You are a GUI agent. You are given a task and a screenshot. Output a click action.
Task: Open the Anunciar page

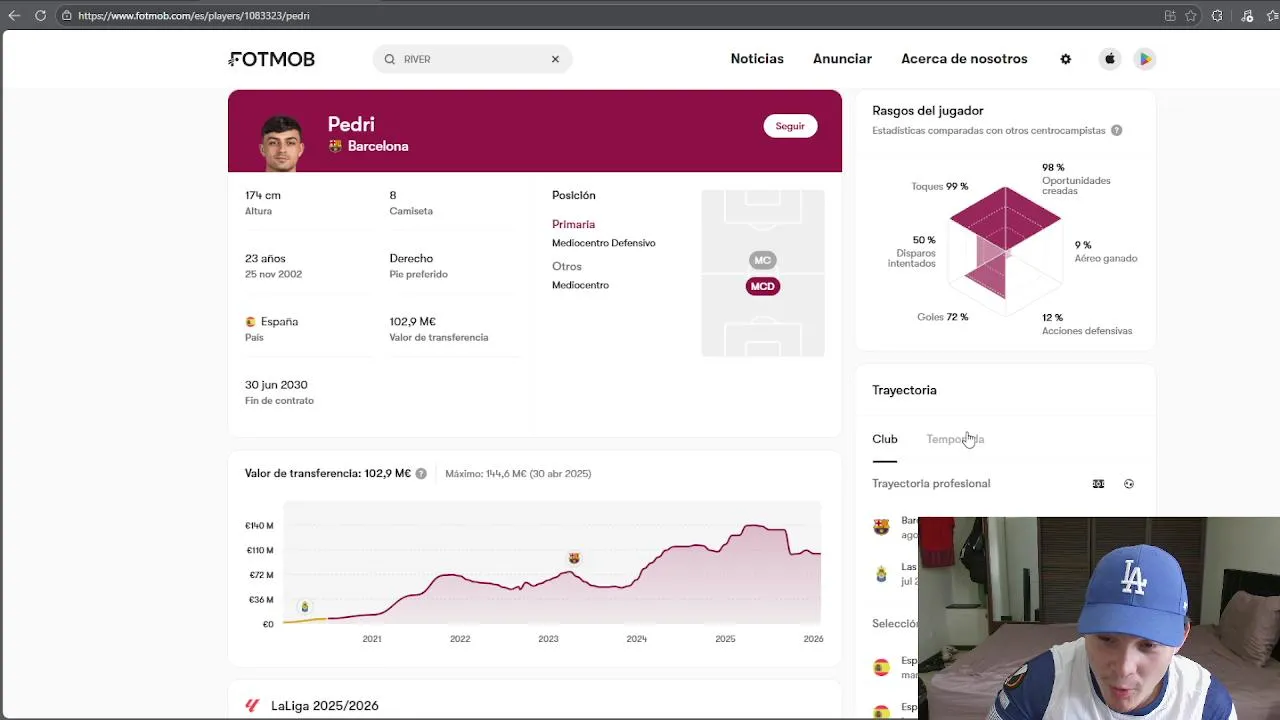tap(842, 59)
